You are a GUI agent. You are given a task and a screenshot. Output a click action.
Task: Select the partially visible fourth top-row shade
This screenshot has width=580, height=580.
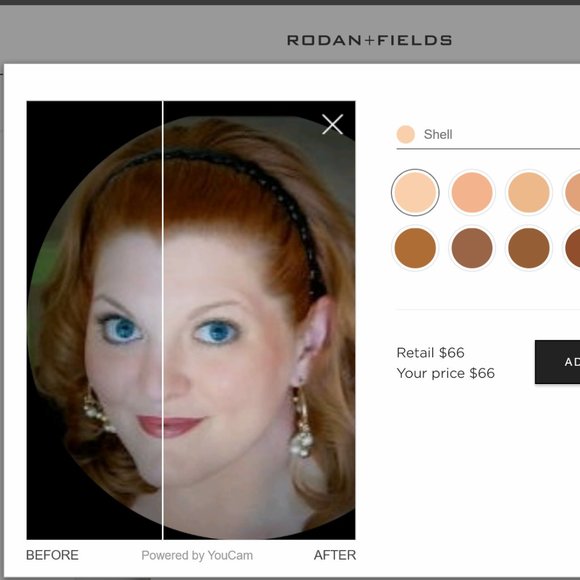[x=572, y=192]
